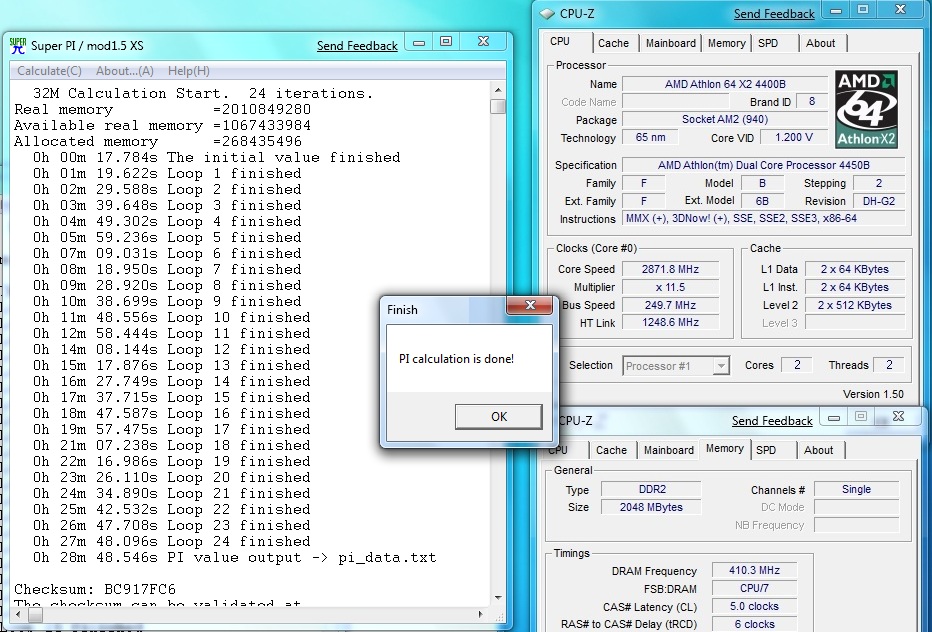
Task: Click the Specification field Dual Core Processor 4450B
Action: [763, 165]
